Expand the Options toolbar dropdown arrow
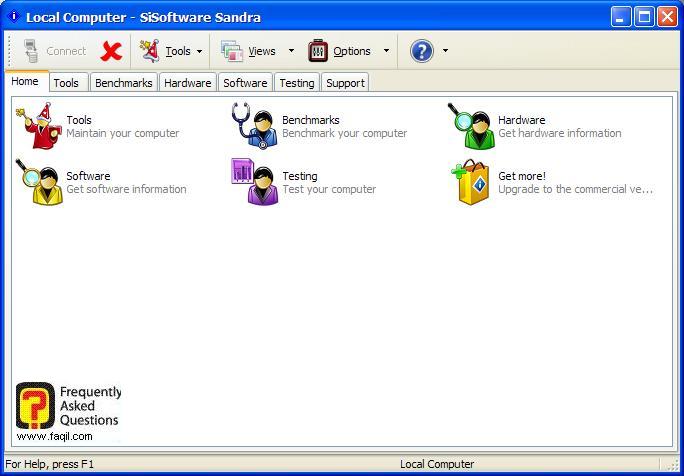 (x=386, y=51)
